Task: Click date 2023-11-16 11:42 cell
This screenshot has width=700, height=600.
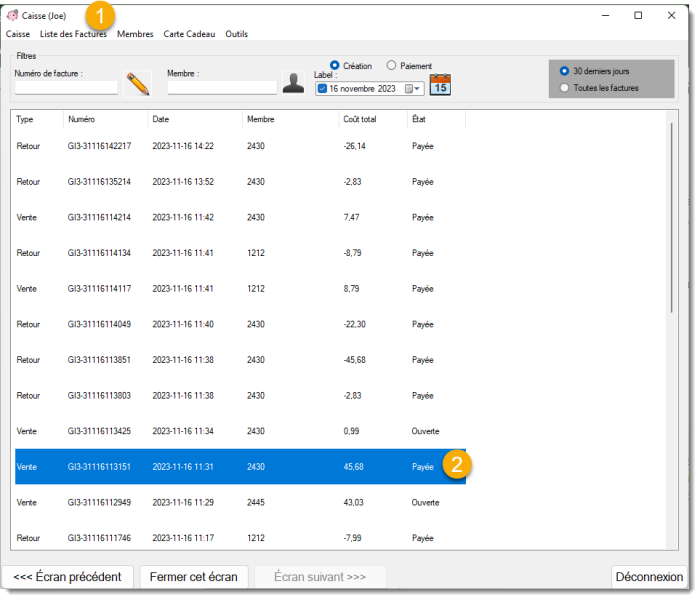Action: (x=183, y=217)
